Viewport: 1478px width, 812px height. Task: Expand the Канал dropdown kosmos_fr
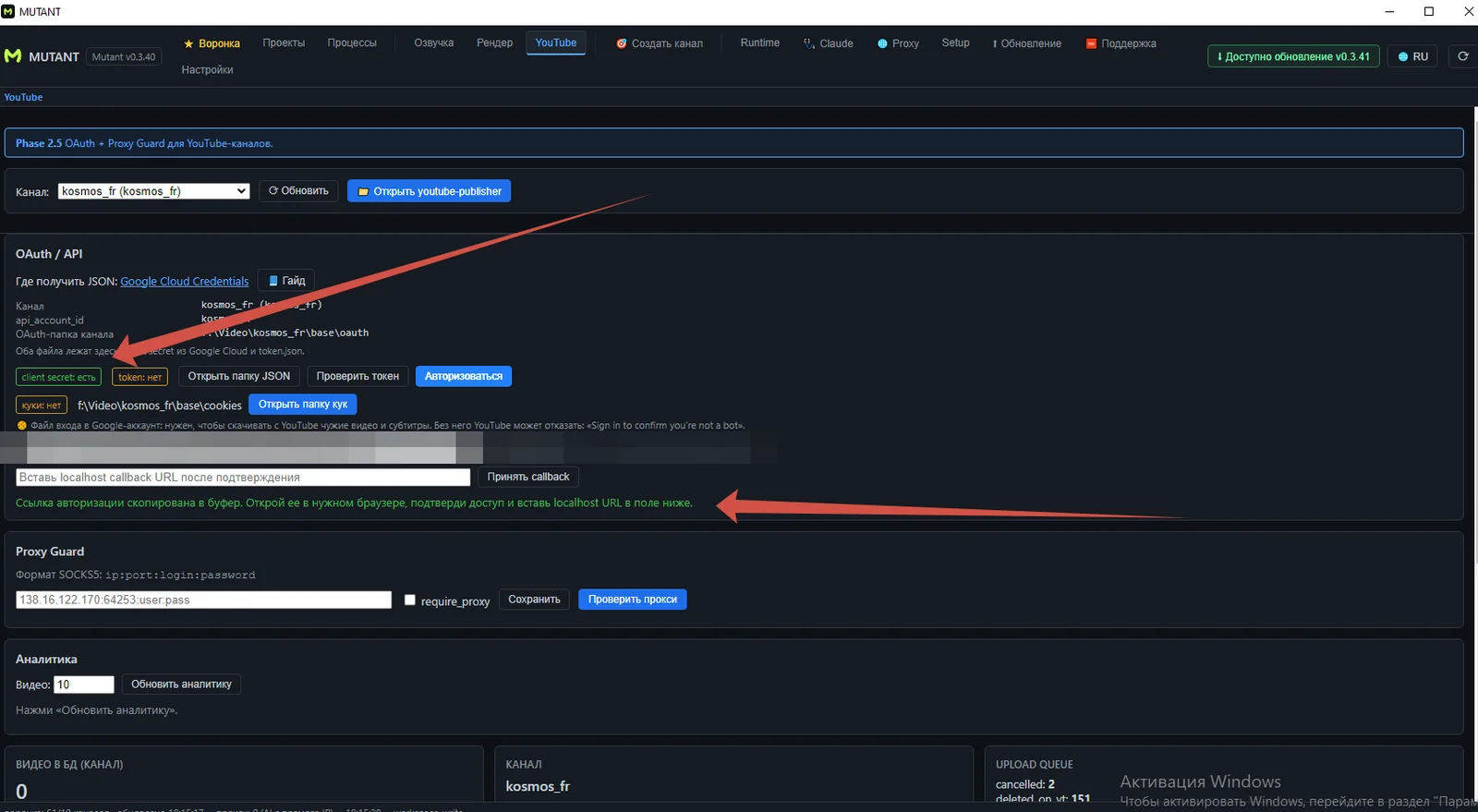click(154, 191)
